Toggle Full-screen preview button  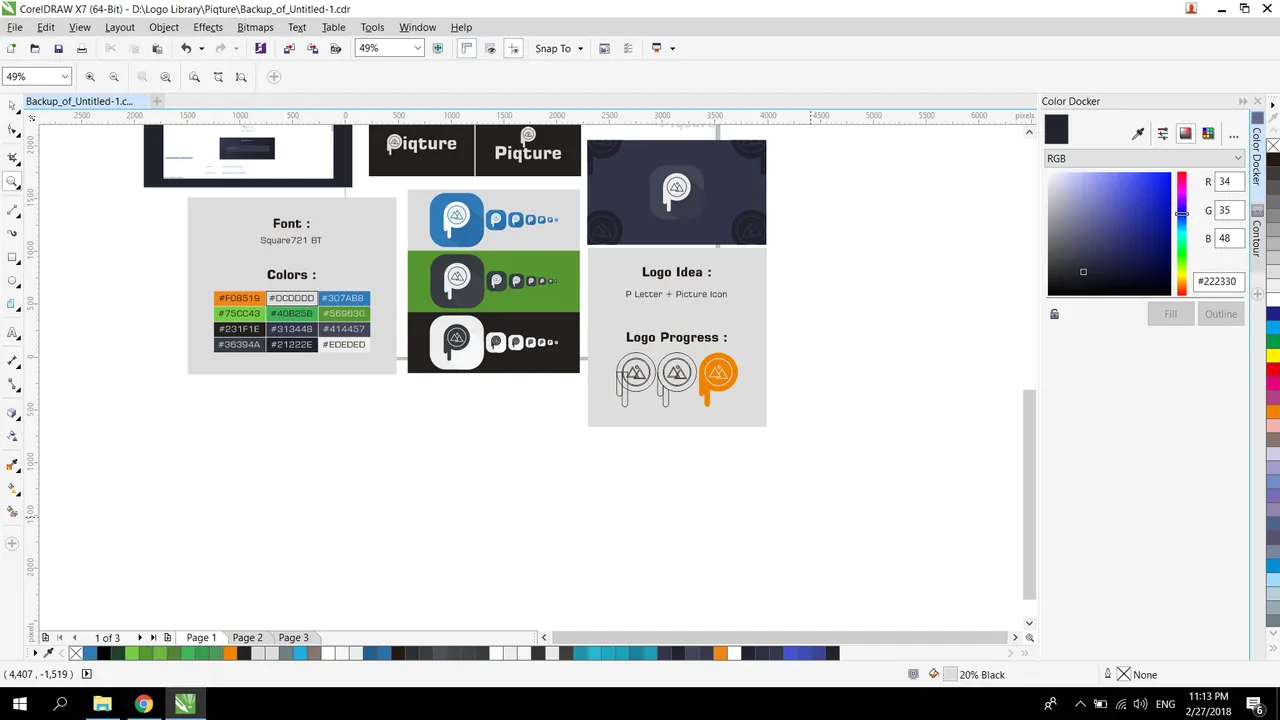coord(438,48)
